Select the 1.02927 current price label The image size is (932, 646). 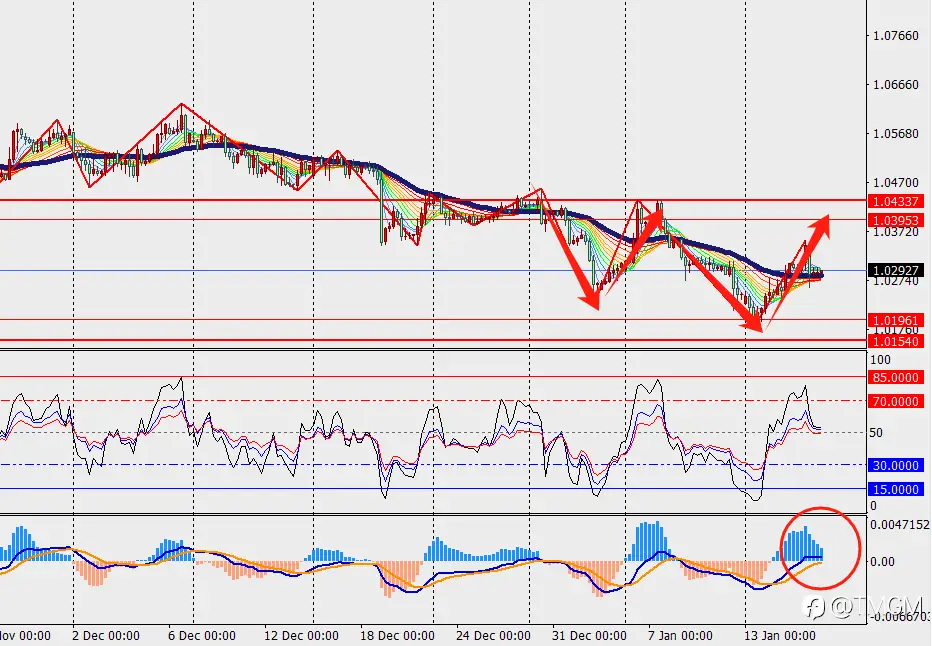(896, 270)
